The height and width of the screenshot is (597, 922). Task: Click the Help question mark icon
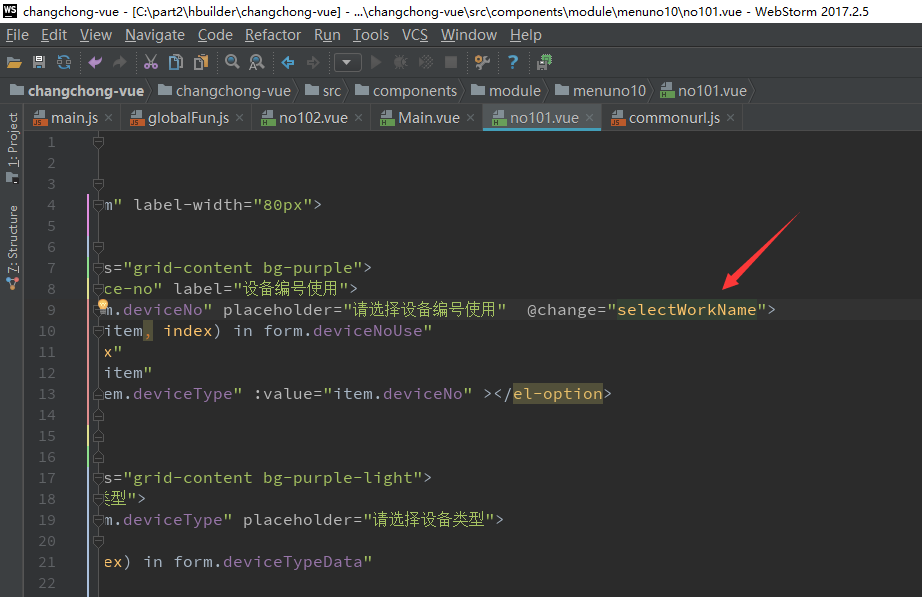tap(511, 62)
